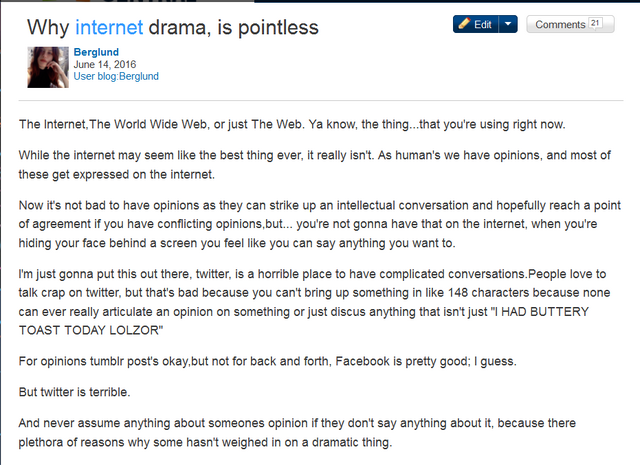Open the dropdown arrow beside Edit
This screenshot has height=465, width=640.
point(508,24)
